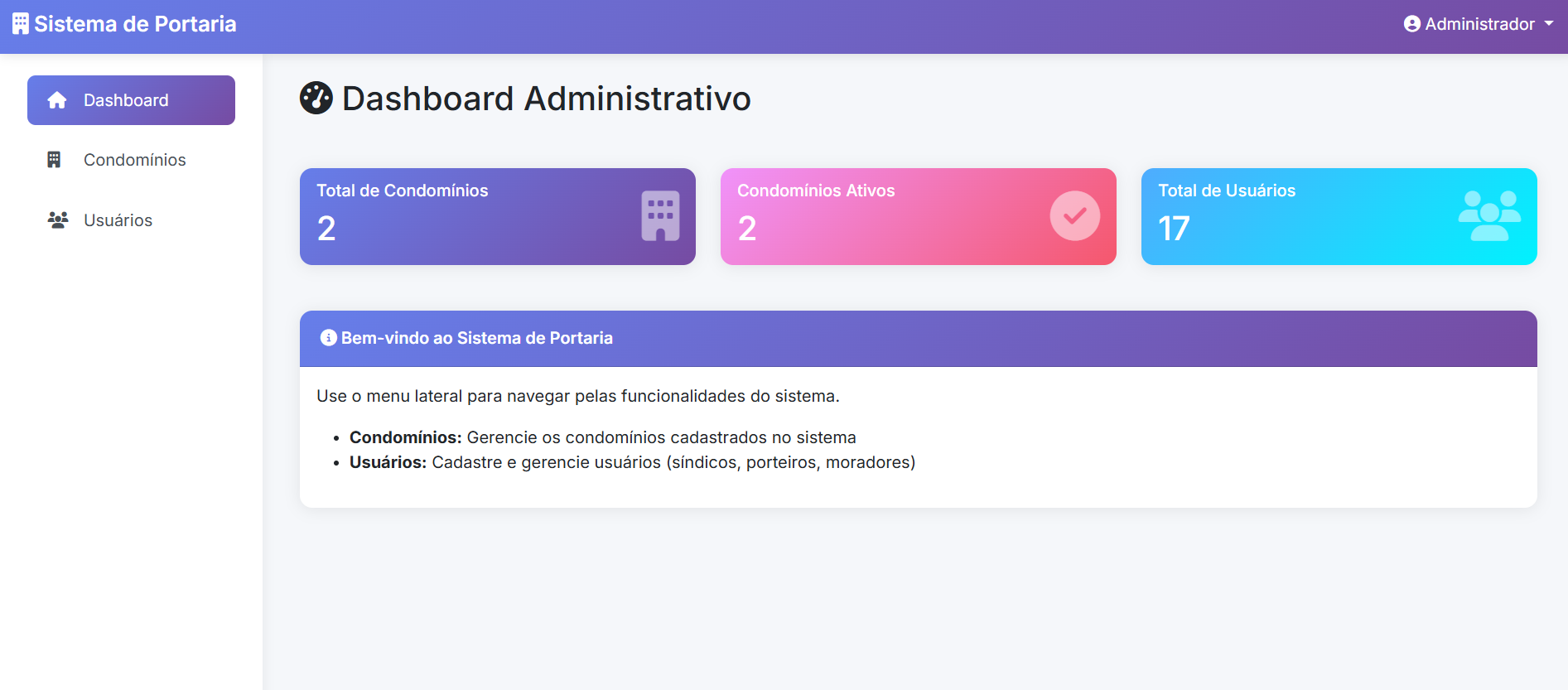Select the house icon next to Dashboard
Viewport: 1568px width, 690px height.
pyautogui.click(x=56, y=100)
